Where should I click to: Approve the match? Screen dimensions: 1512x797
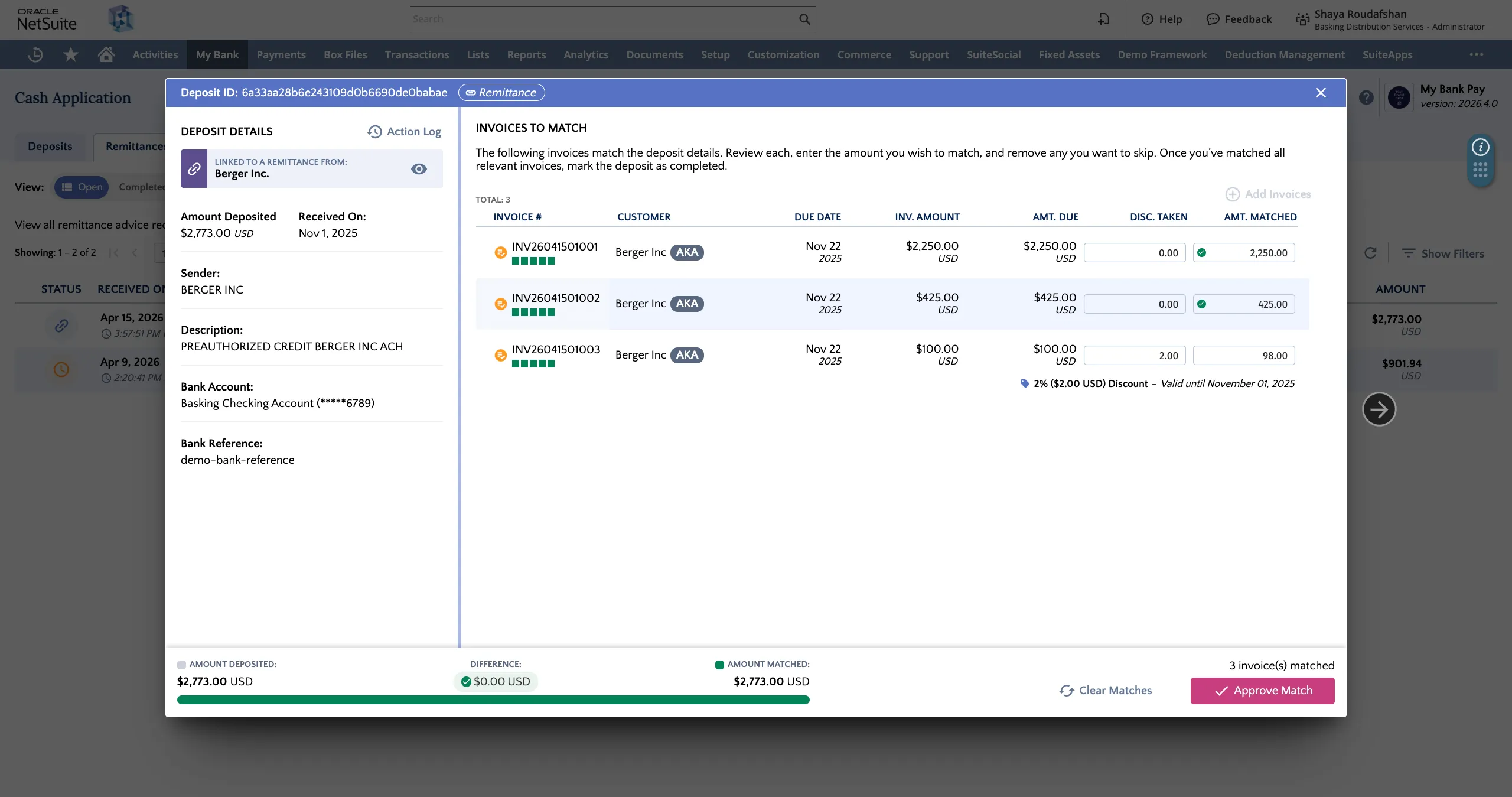[1263, 691]
